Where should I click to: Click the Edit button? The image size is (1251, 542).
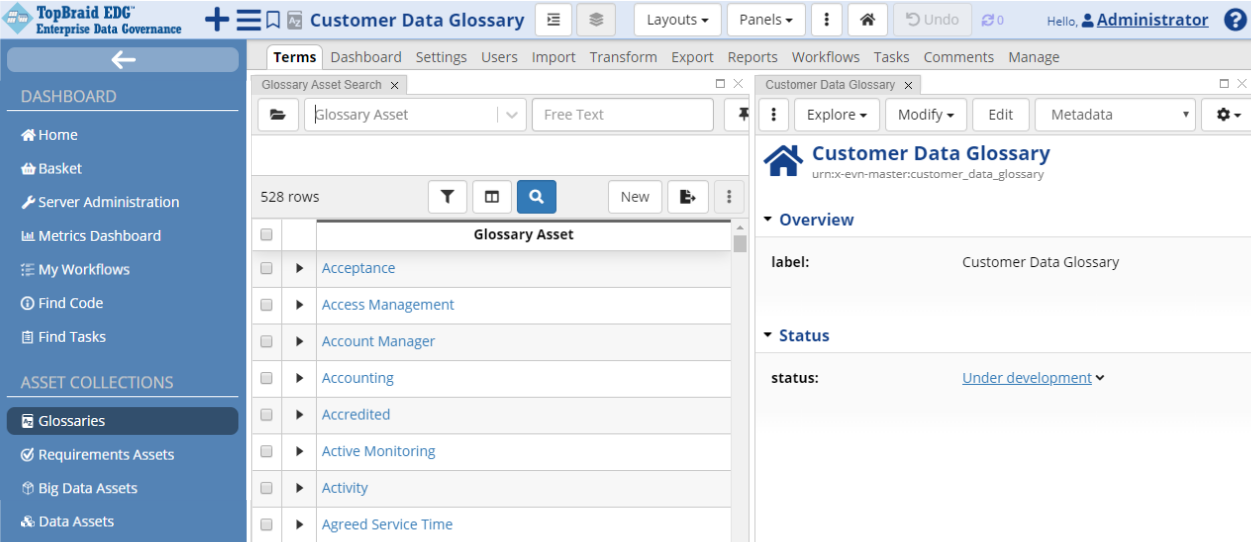[x=1001, y=115]
